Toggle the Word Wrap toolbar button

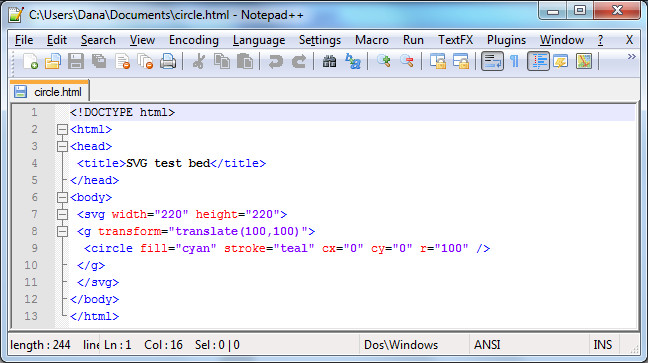492,62
